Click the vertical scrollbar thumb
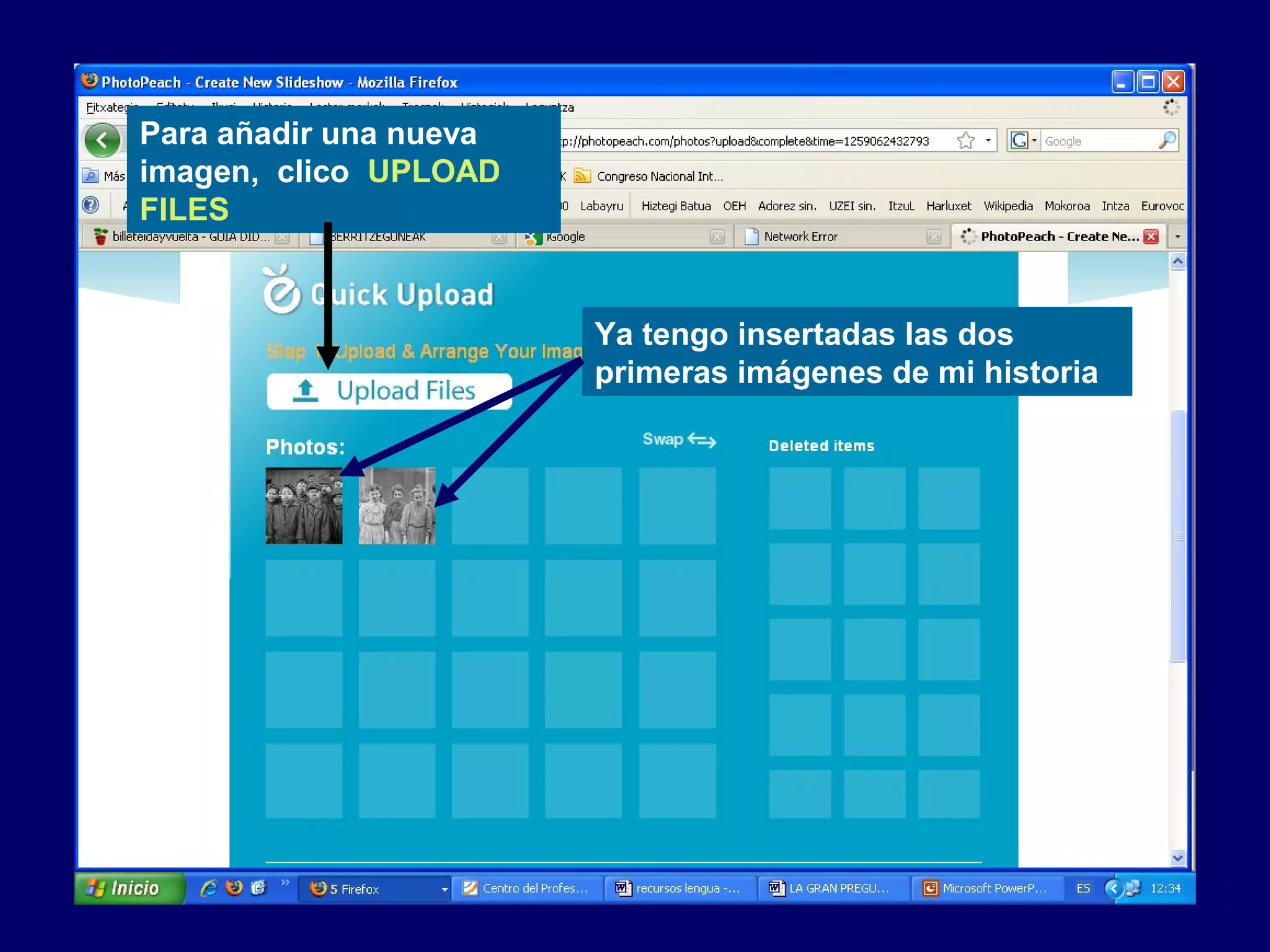1270x952 pixels. coord(1178,537)
